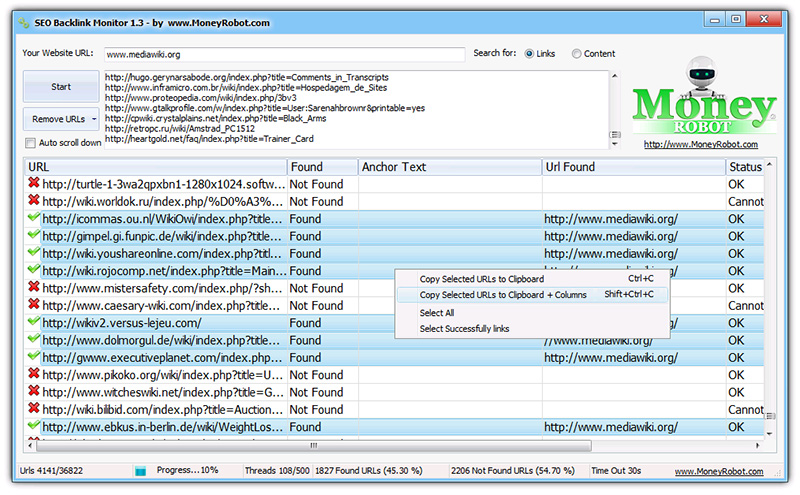The image size is (800, 495).
Task: Click the results table vertical scroll down arrow
Action: [769, 434]
